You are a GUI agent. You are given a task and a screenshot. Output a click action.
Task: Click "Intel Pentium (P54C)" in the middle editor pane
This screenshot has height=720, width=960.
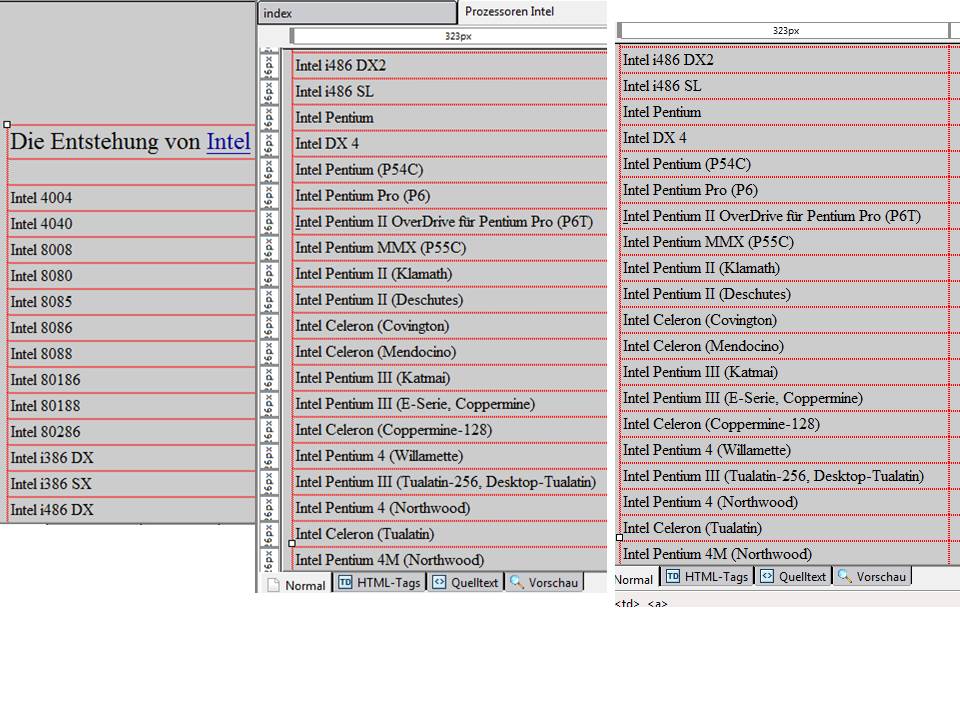coord(359,170)
